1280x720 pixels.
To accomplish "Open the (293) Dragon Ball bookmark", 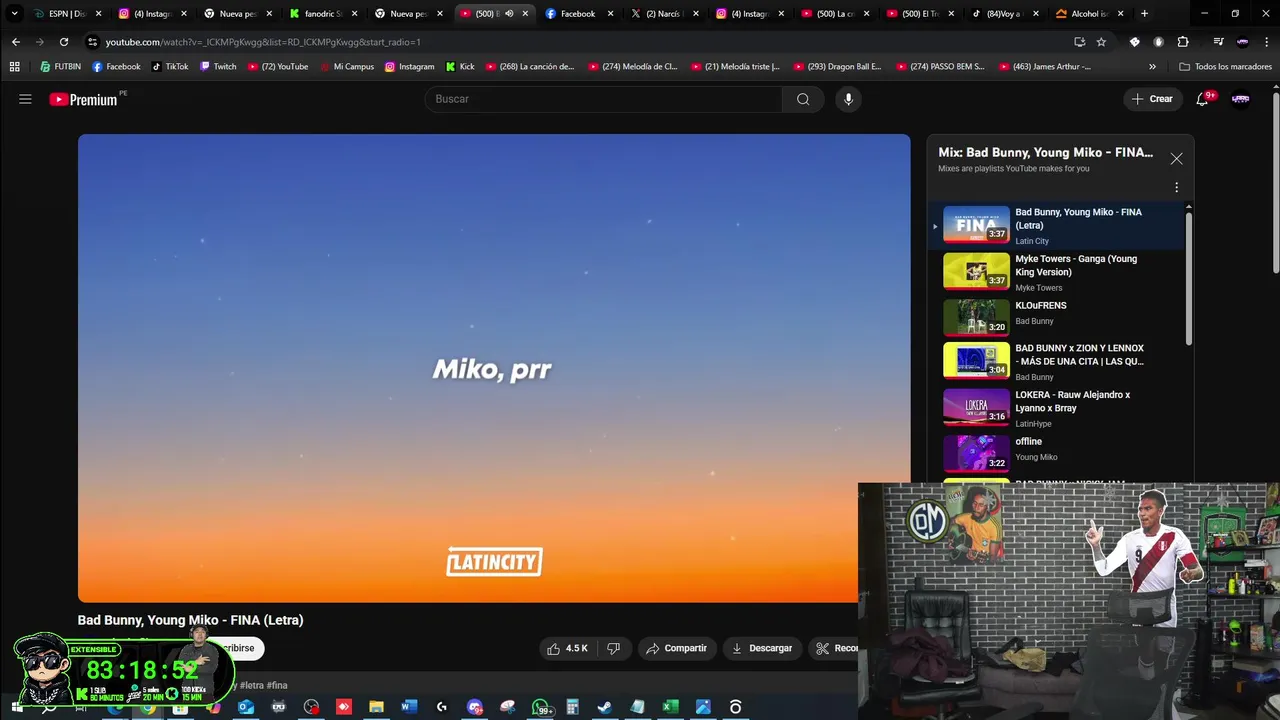I will [838, 67].
